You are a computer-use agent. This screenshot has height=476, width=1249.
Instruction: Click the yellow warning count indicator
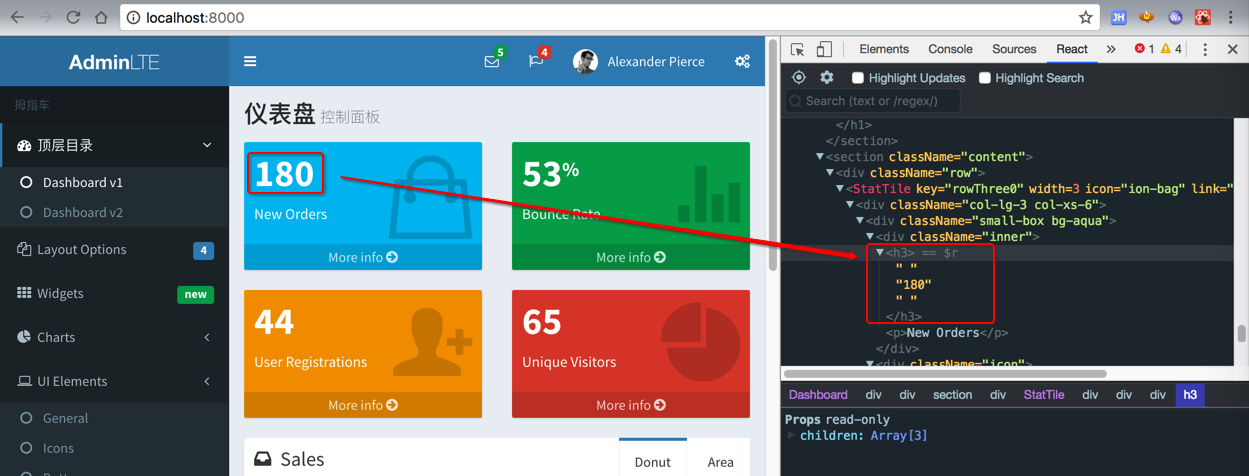pos(1171,49)
